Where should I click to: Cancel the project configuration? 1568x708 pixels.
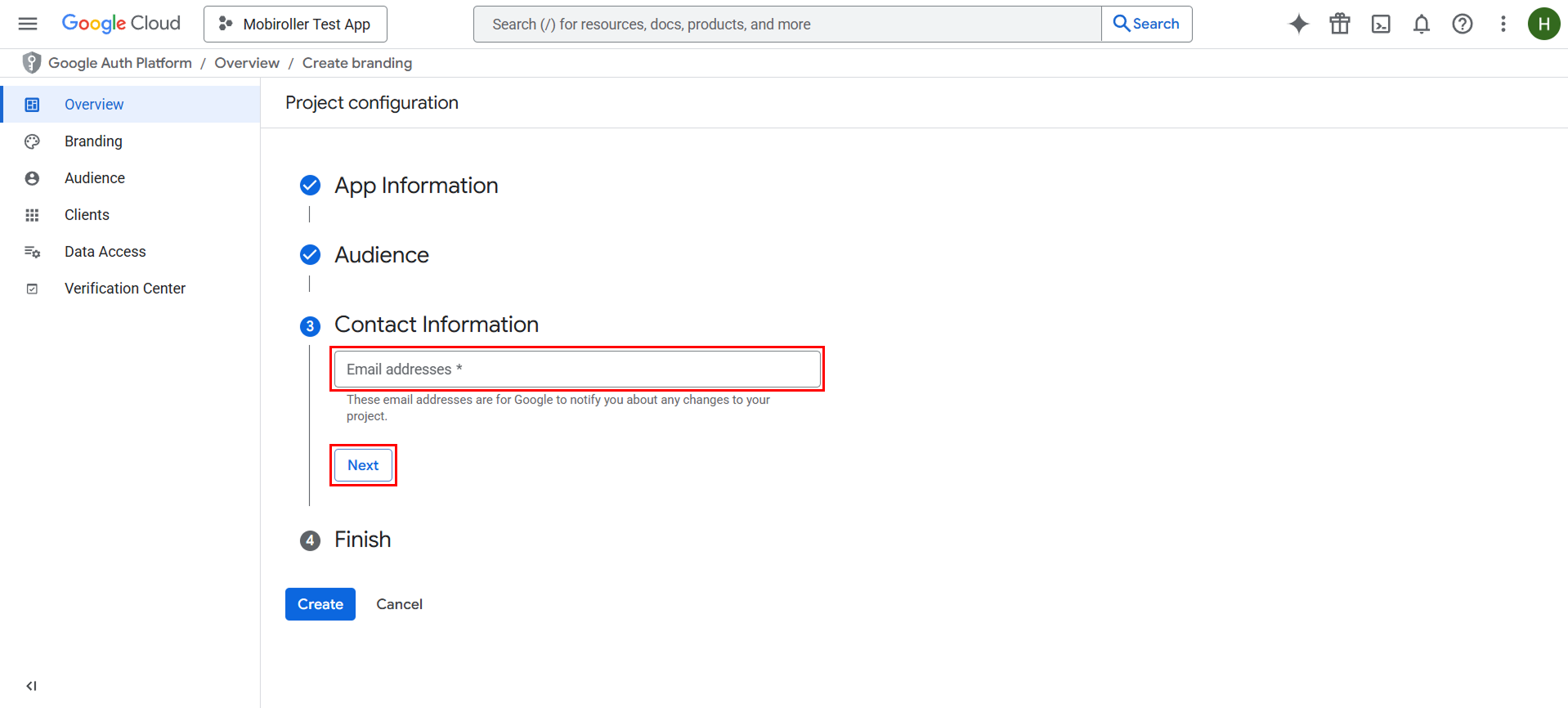tap(399, 604)
